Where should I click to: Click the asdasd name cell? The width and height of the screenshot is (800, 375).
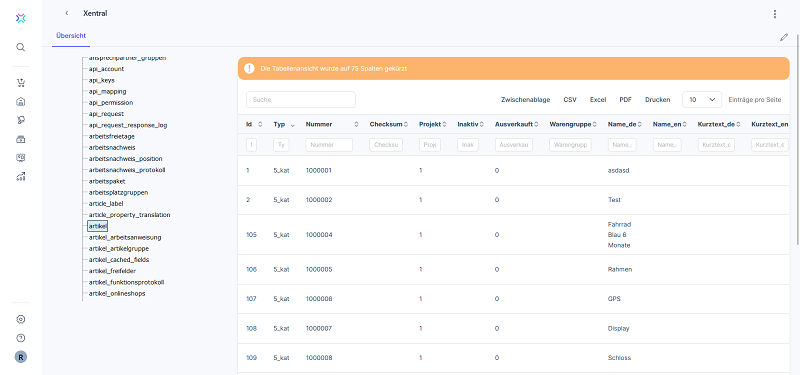tap(619, 170)
